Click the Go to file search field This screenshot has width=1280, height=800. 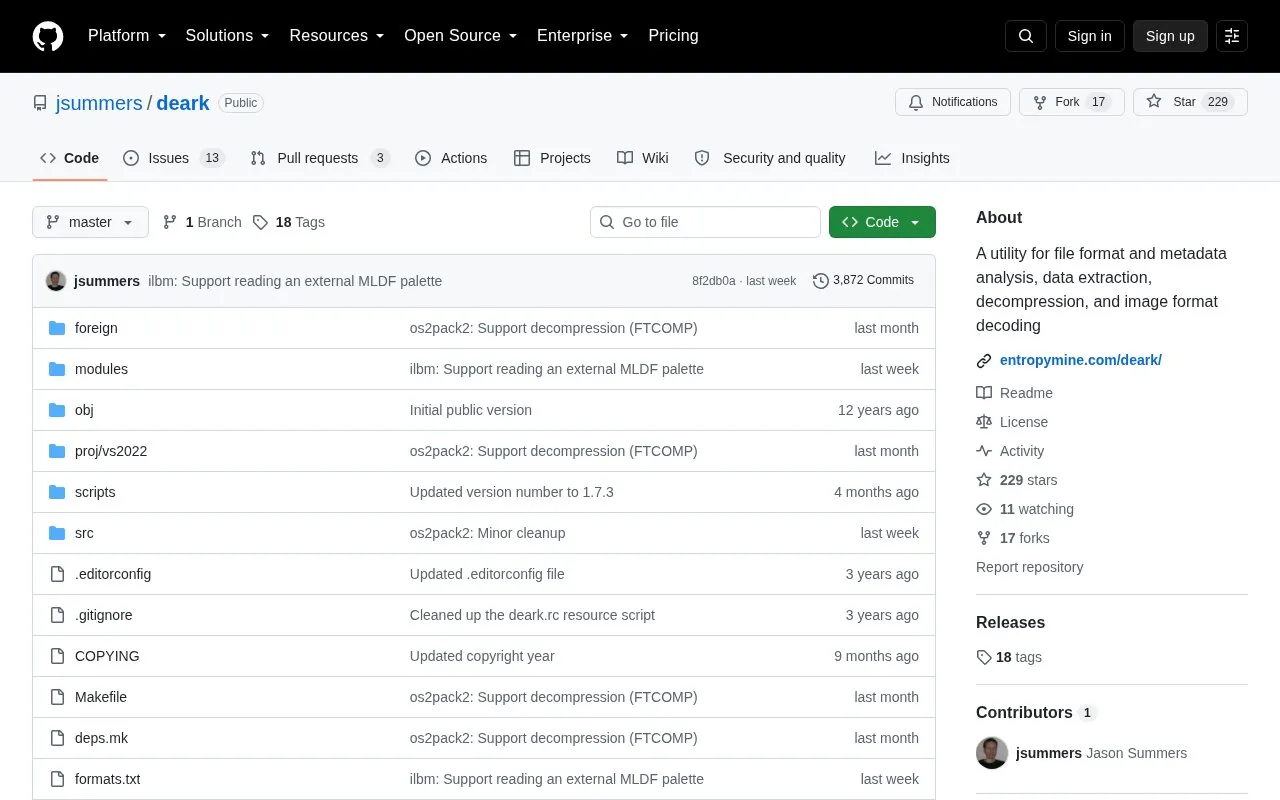705,222
